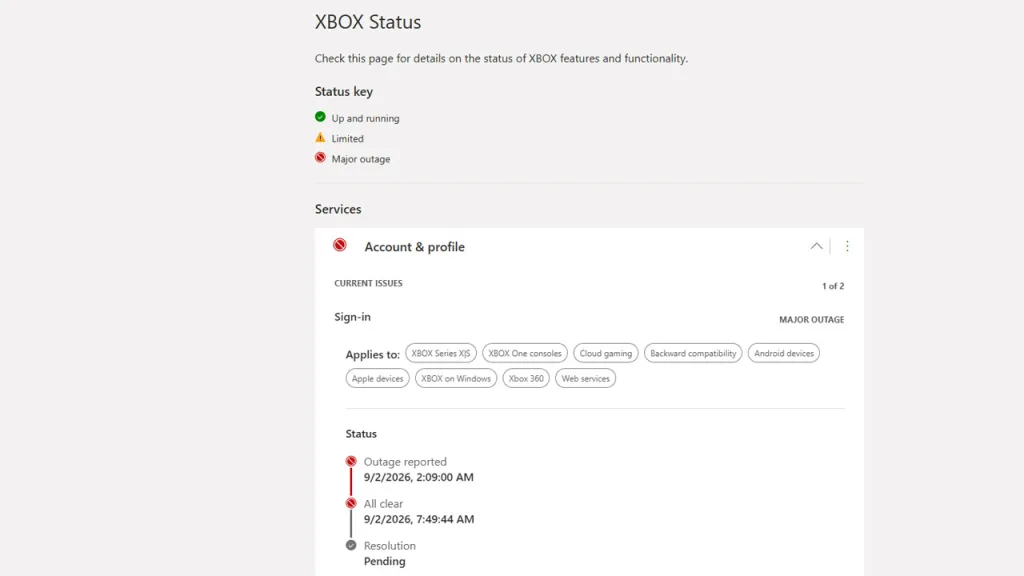Click the yellow Limited warning icon

[x=320, y=138]
